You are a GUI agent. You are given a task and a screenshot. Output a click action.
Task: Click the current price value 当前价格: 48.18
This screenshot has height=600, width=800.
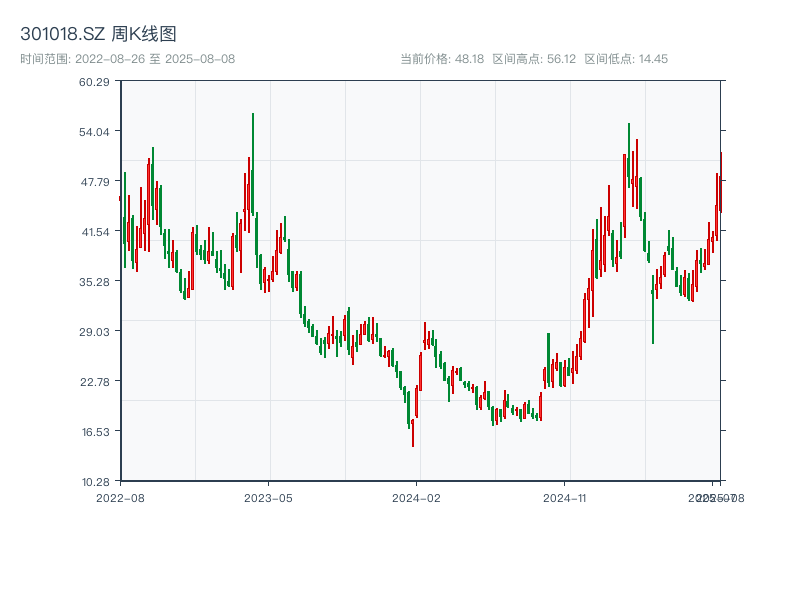tap(442, 59)
